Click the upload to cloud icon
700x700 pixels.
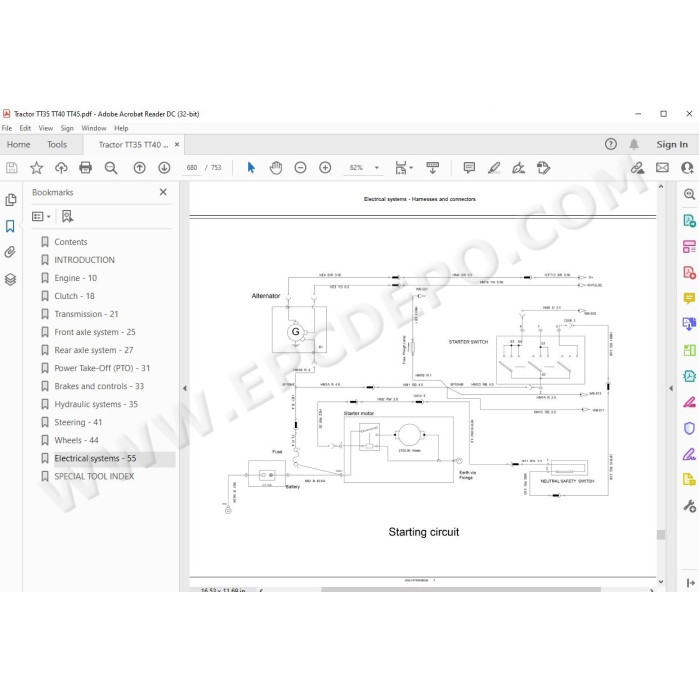point(61,168)
